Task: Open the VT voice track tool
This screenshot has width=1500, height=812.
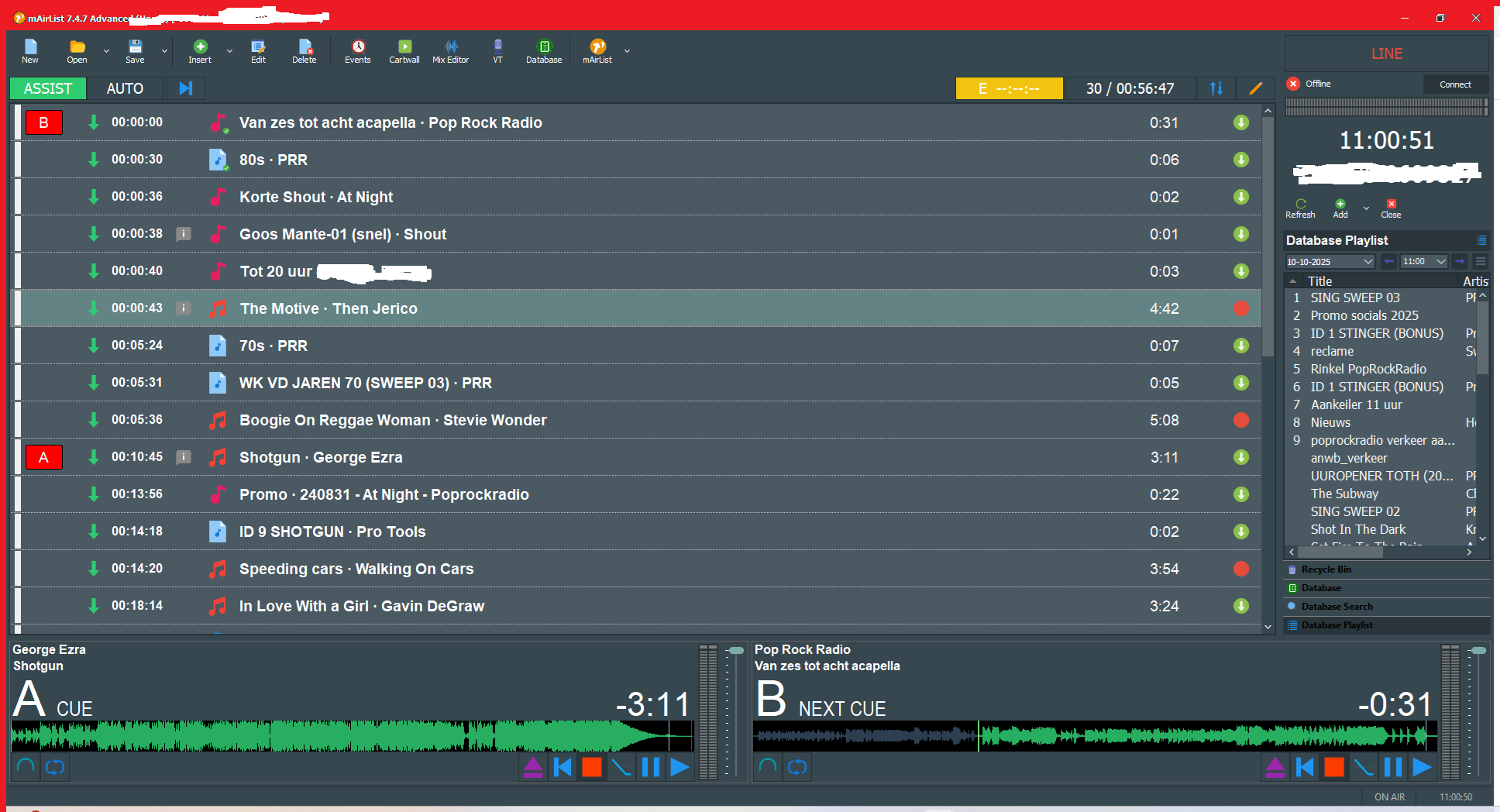Action: click(497, 51)
